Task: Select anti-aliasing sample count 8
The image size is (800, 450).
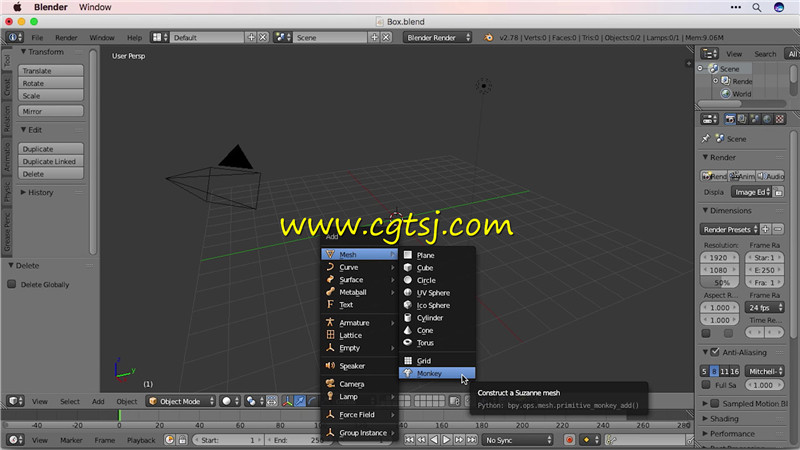Action: click(x=714, y=371)
